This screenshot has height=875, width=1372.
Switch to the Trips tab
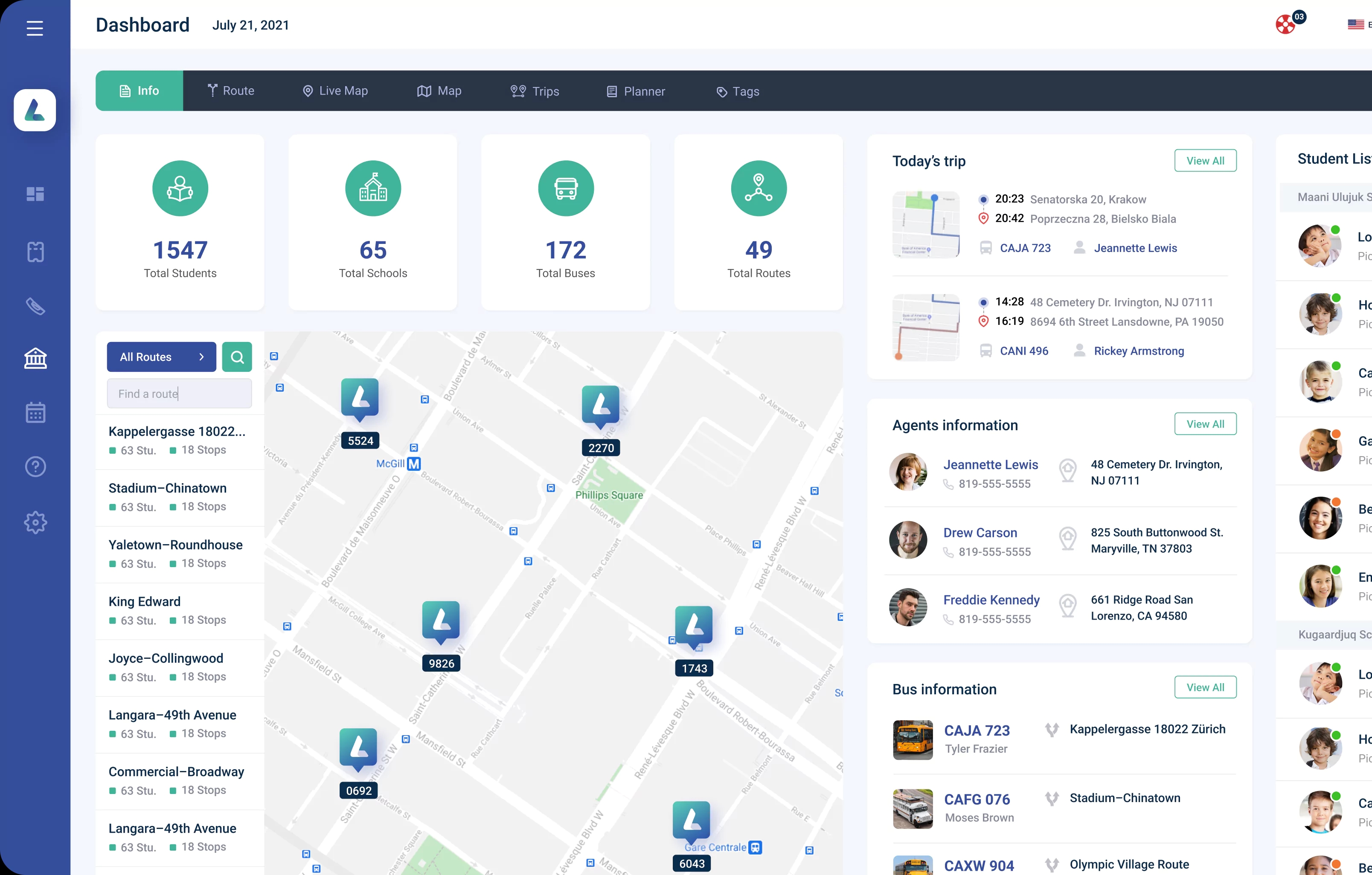[535, 91]
